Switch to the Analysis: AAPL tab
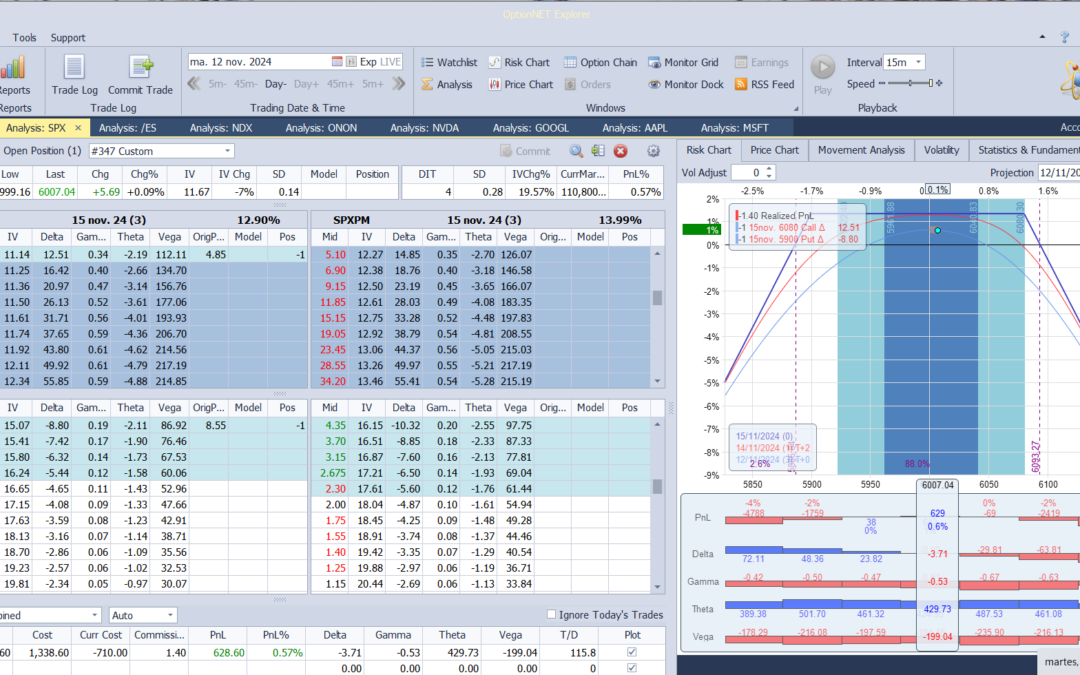The image size is (1080, 675). coord(634,127)
